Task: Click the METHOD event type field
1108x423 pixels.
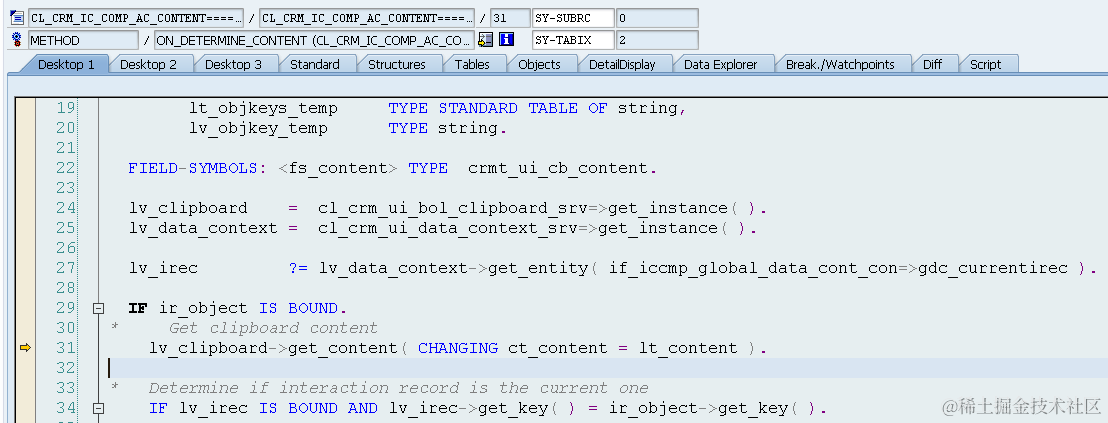Action: point(83,40)
